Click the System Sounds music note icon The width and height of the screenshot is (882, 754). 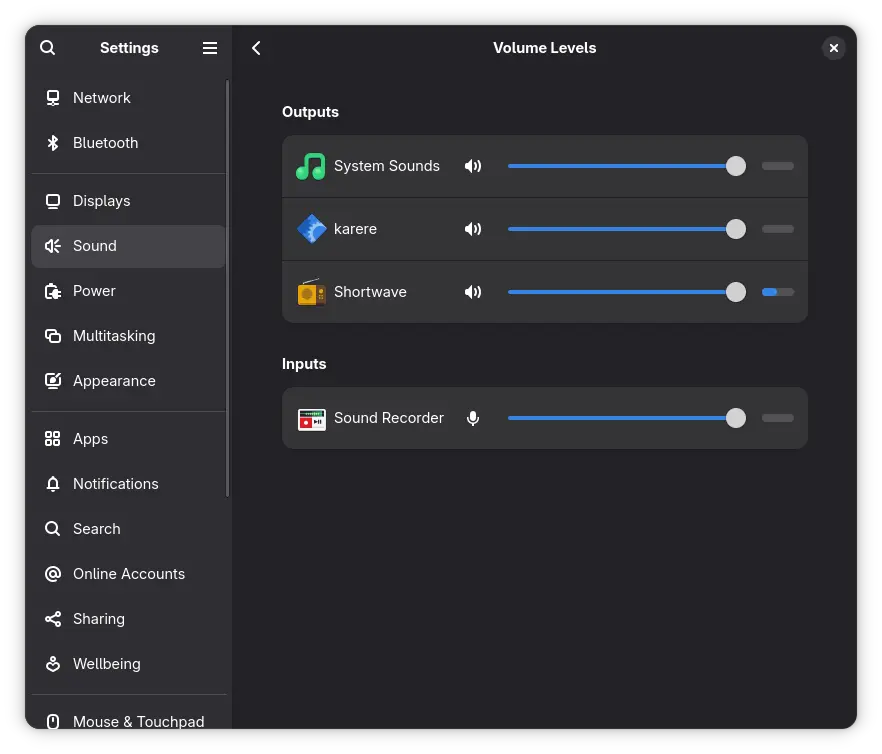click(311, 166)
